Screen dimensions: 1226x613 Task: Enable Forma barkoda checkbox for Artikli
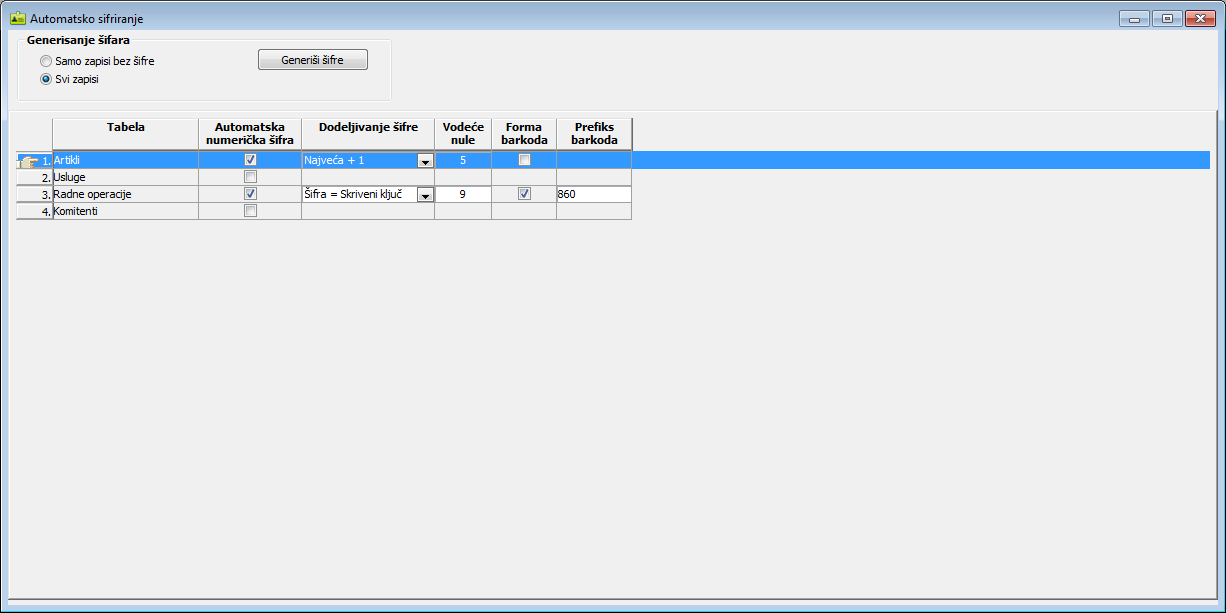tap(524, 160)
